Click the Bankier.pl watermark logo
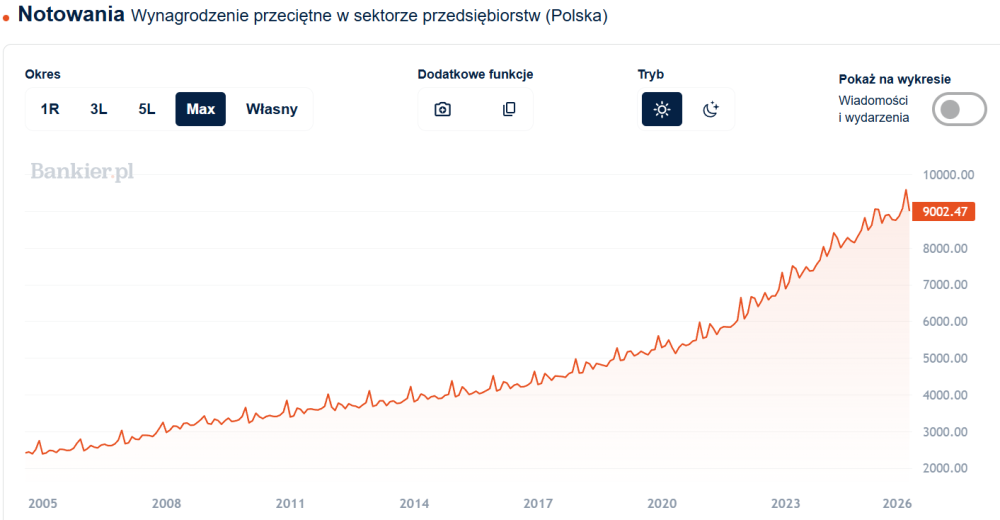Screen dimensions: 1000x520 tap(82, 172)
